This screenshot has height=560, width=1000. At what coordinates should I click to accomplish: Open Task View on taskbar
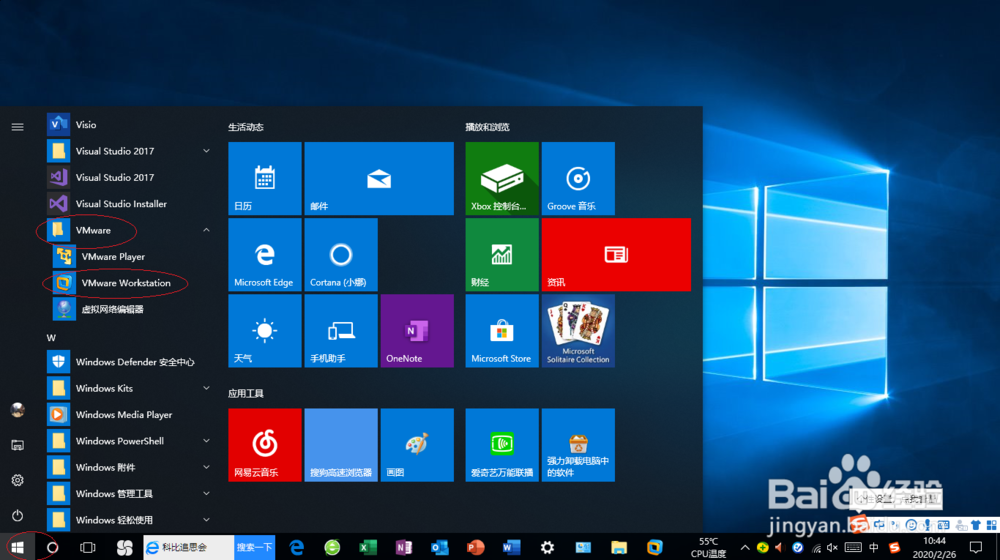point(87,547)
